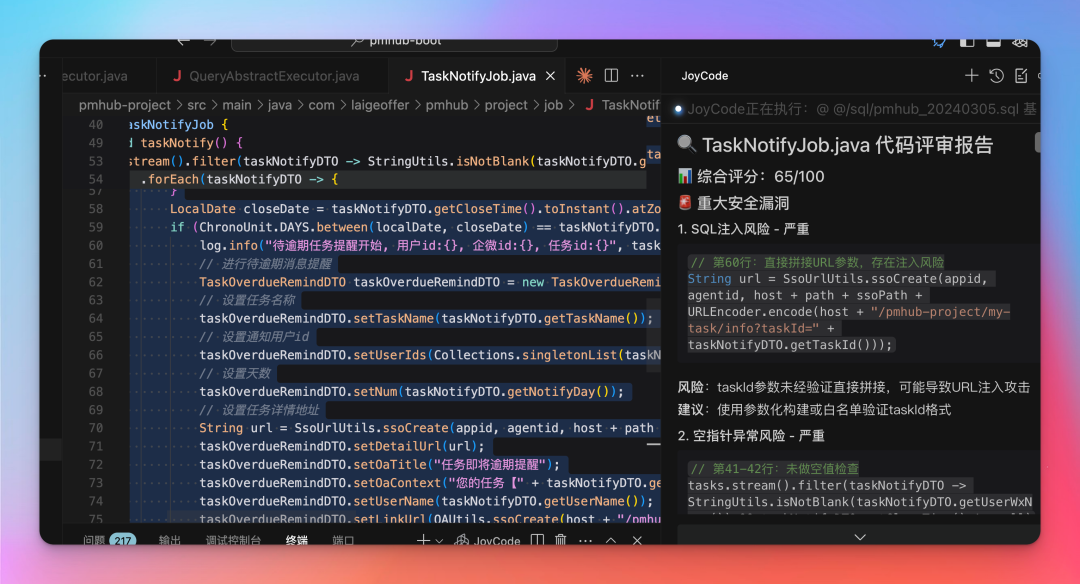1080x584 pixels.
Task: Maximize bottom panel with up chevron
Action: 611,541
